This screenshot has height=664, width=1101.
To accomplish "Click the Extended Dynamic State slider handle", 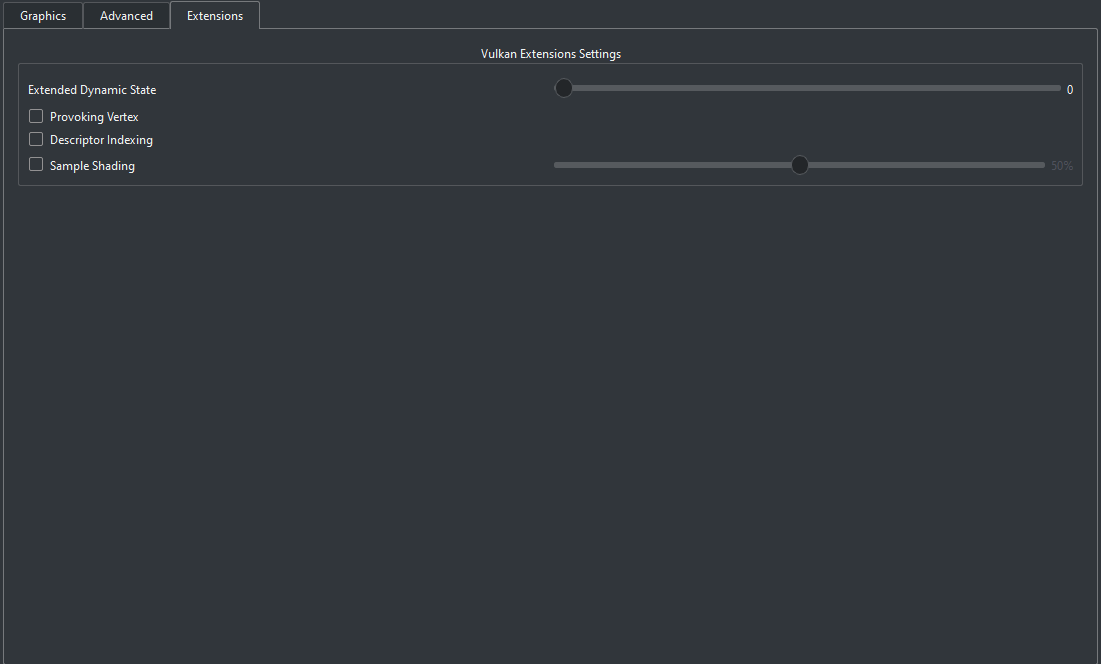I will click(563, 88).
